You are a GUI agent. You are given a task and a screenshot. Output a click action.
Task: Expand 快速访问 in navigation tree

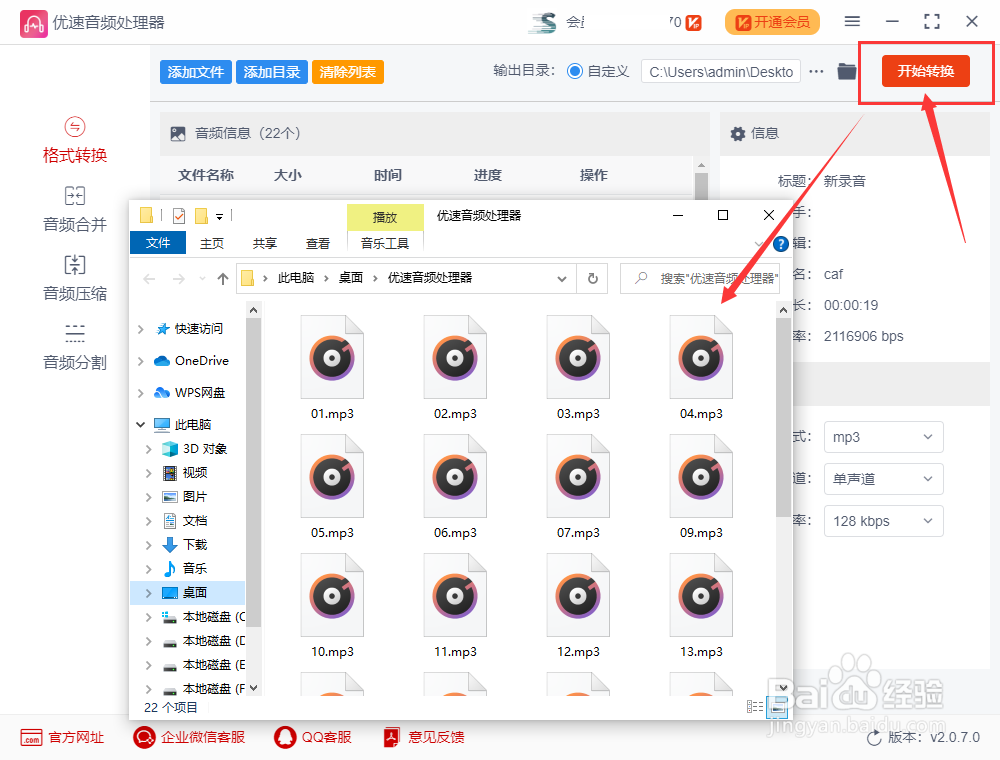pyautogui.click(x=140, y=329)
